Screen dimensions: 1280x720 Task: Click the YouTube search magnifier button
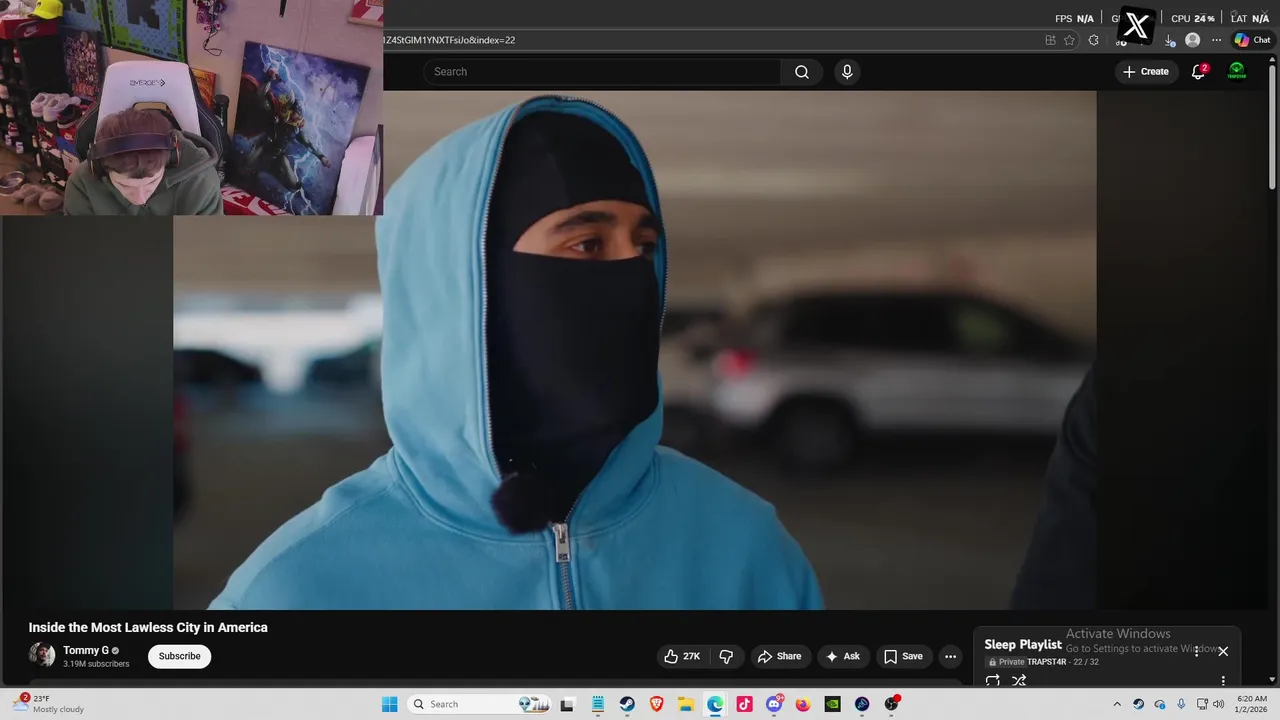click(802, 72)
